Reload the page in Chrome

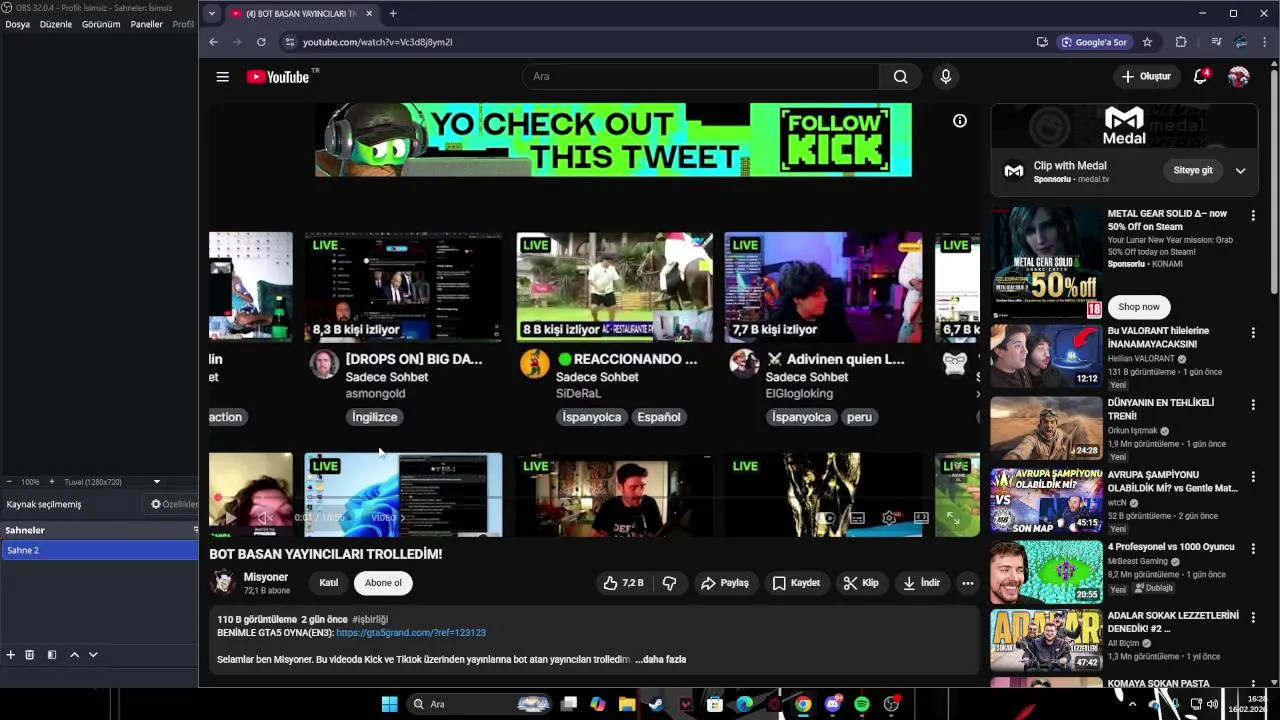[261, 42]
